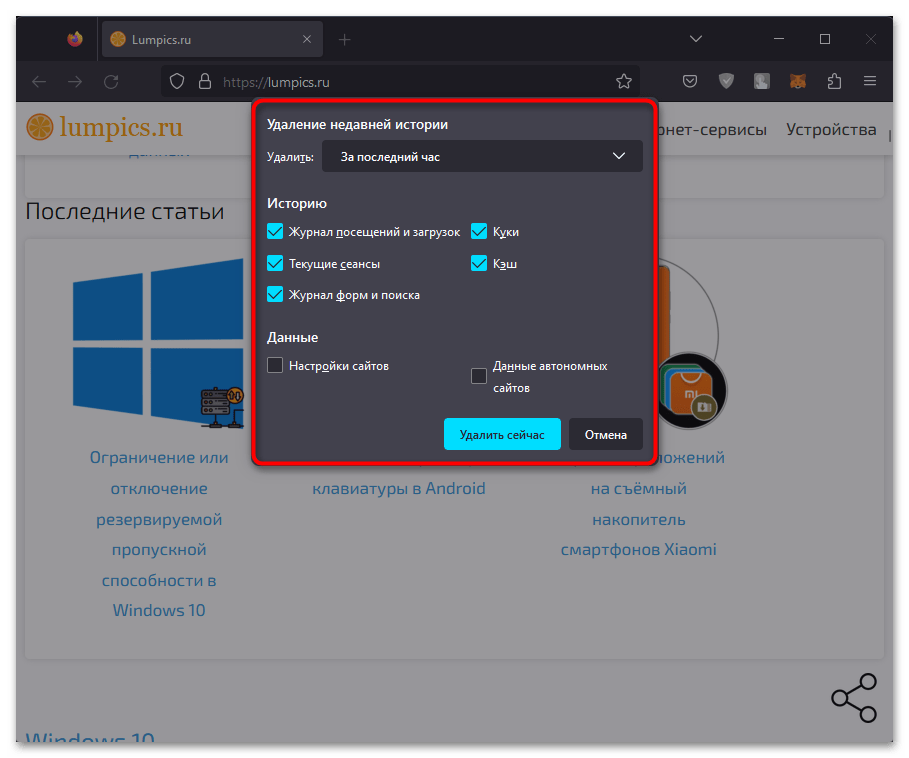Click the reload page button
The image size is (909, 758).
[x=111, y=81]
